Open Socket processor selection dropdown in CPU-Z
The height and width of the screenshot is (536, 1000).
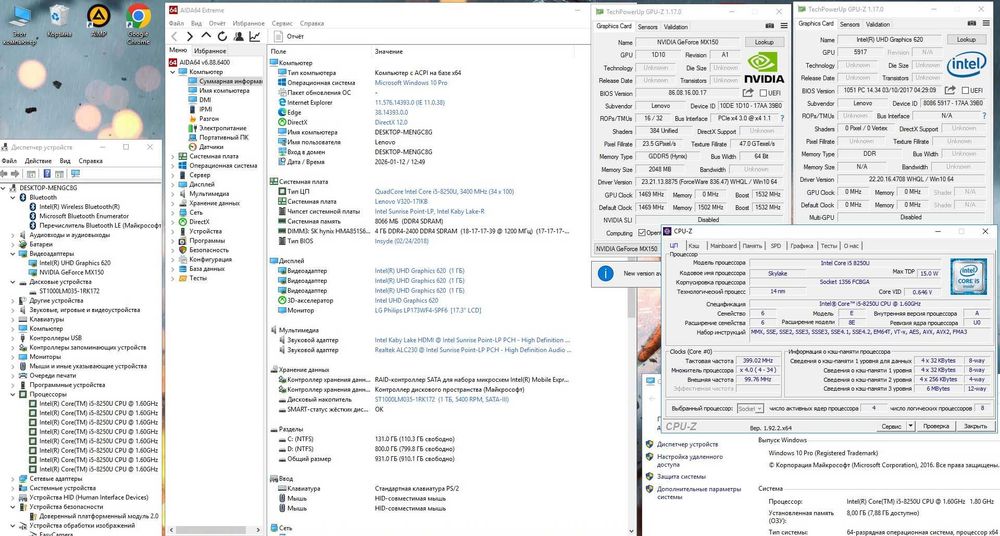pos(750,408)
